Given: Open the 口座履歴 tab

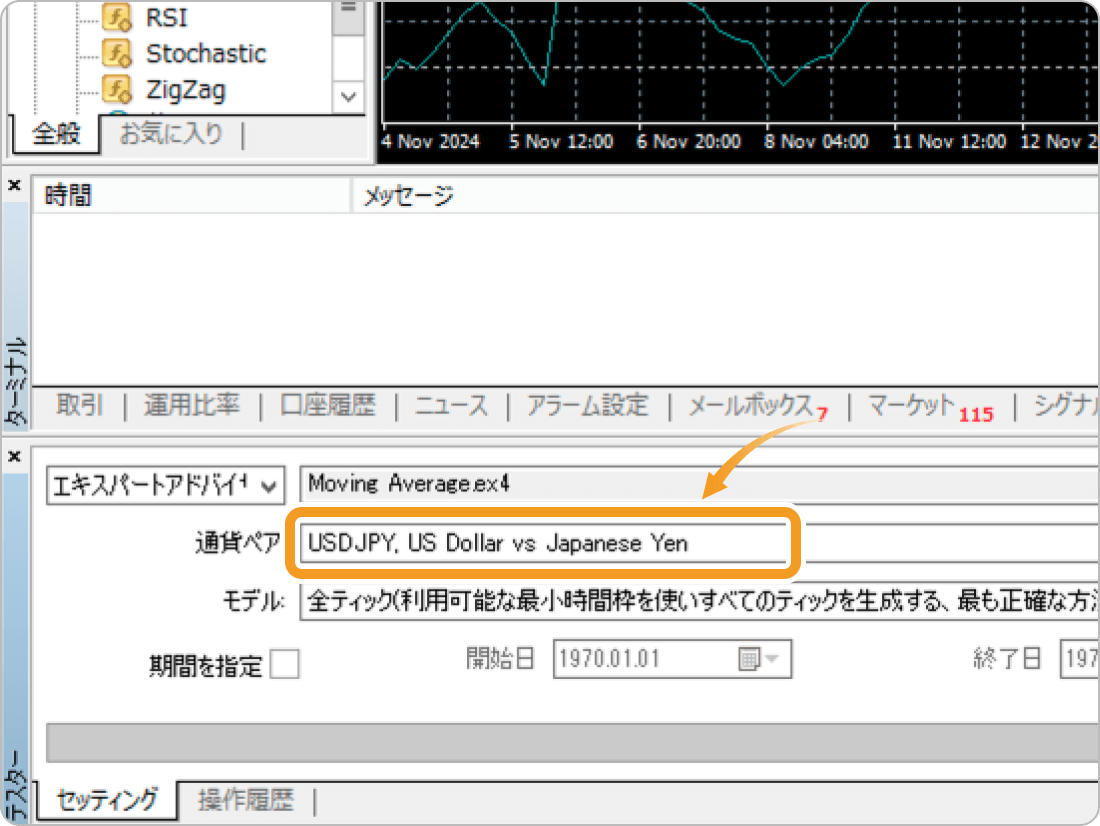Looking at the screenshot, I should (328, 405).
